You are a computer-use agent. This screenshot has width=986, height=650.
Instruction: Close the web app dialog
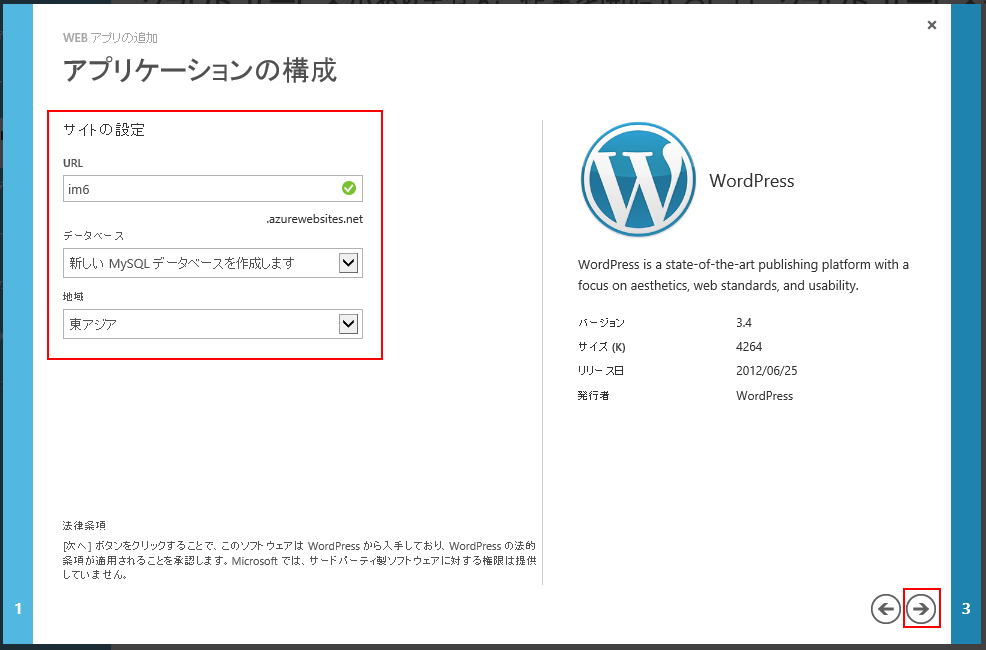coord(932,25)
